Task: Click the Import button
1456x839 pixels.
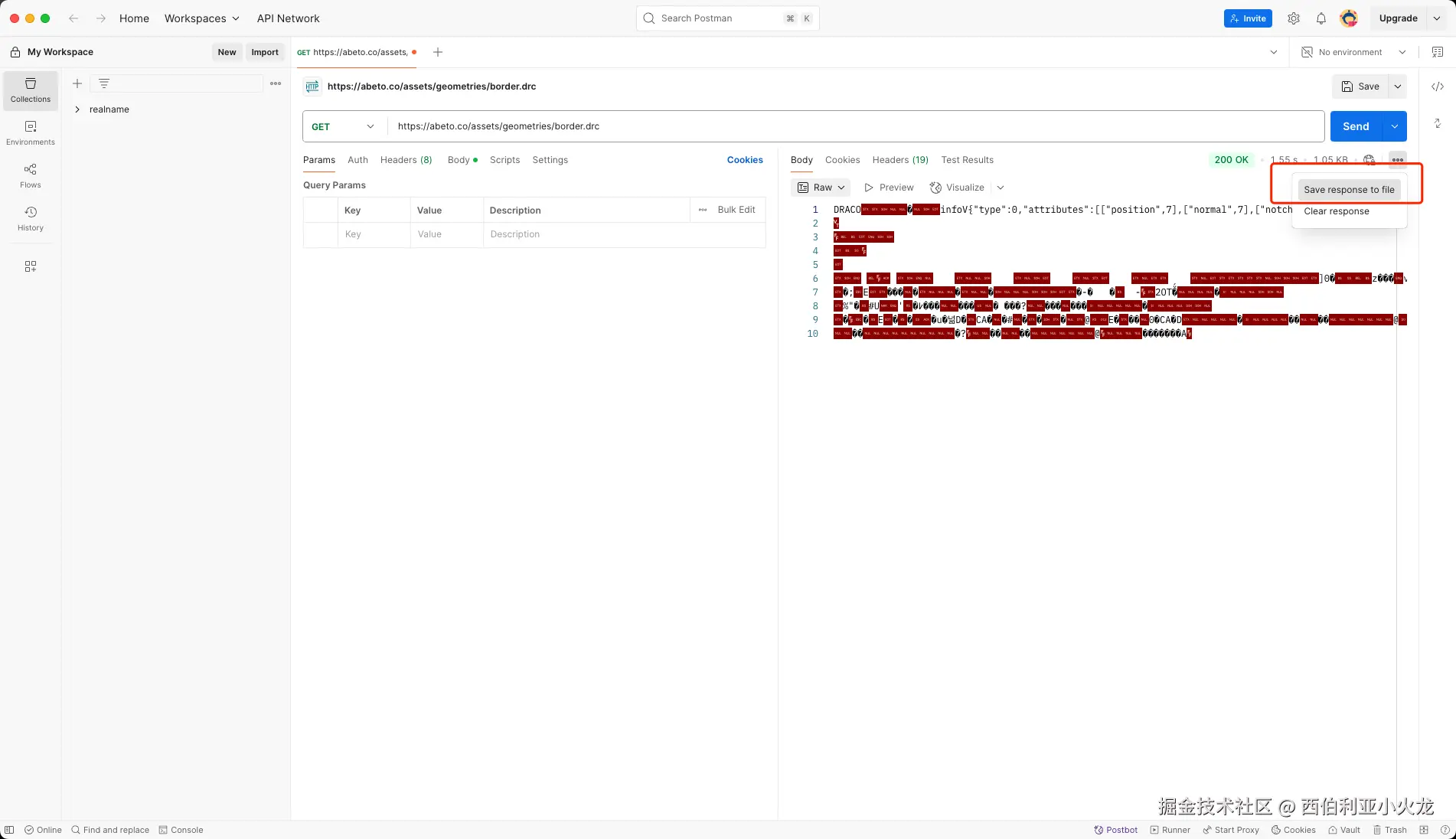Action: coord(265,52)
